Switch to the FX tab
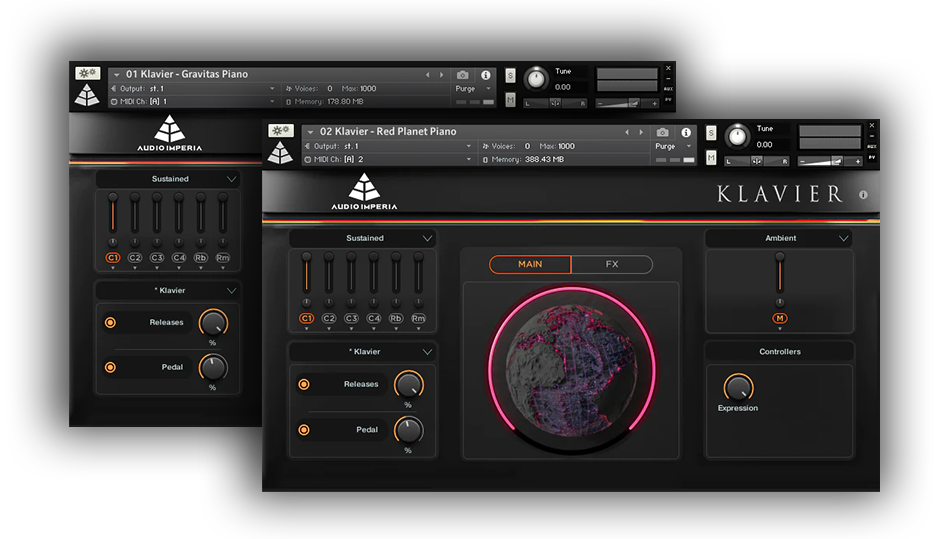This screenshot has height=539, width=939. [x=611, y=264]
